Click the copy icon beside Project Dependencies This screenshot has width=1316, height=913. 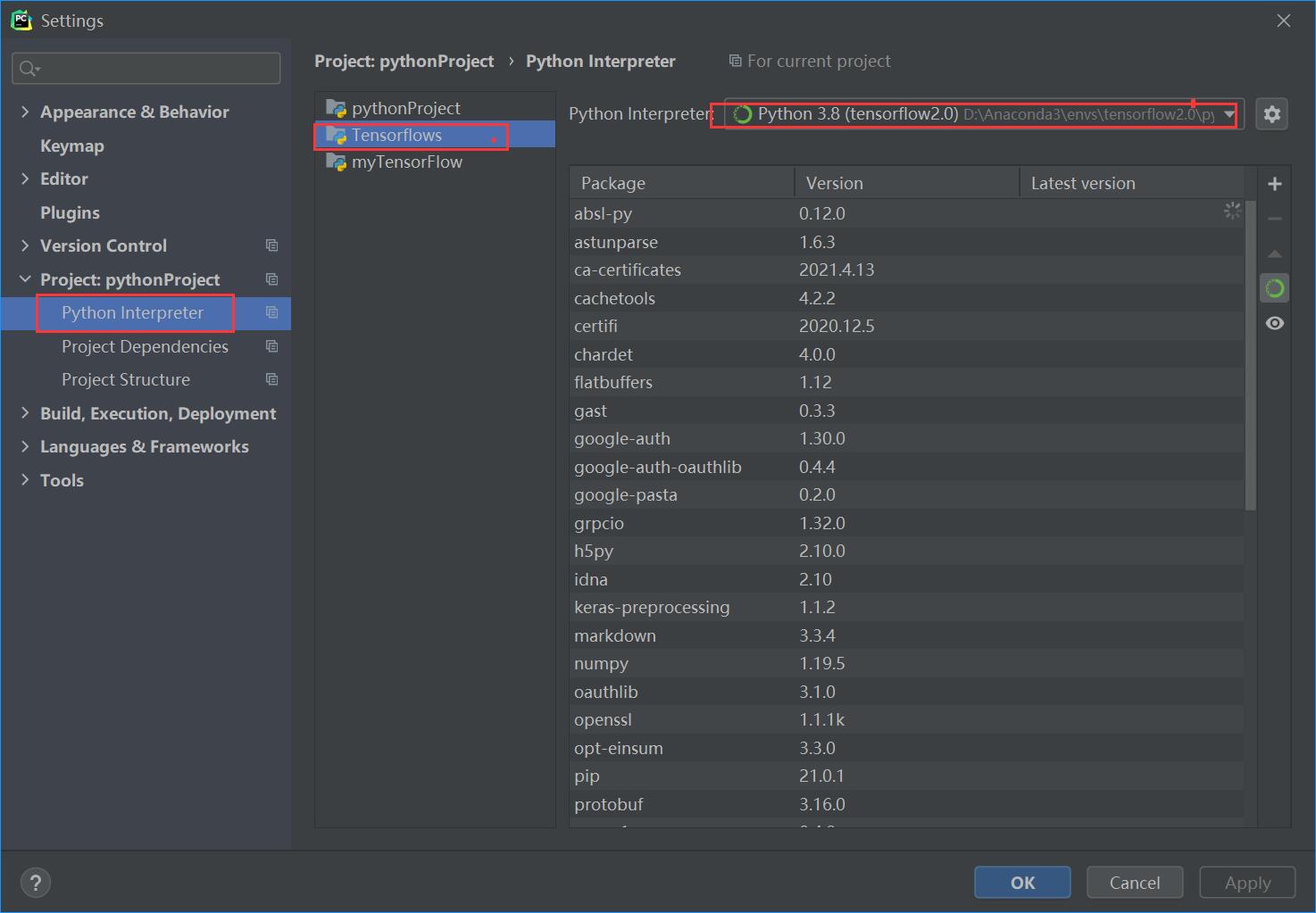point(272,346)
